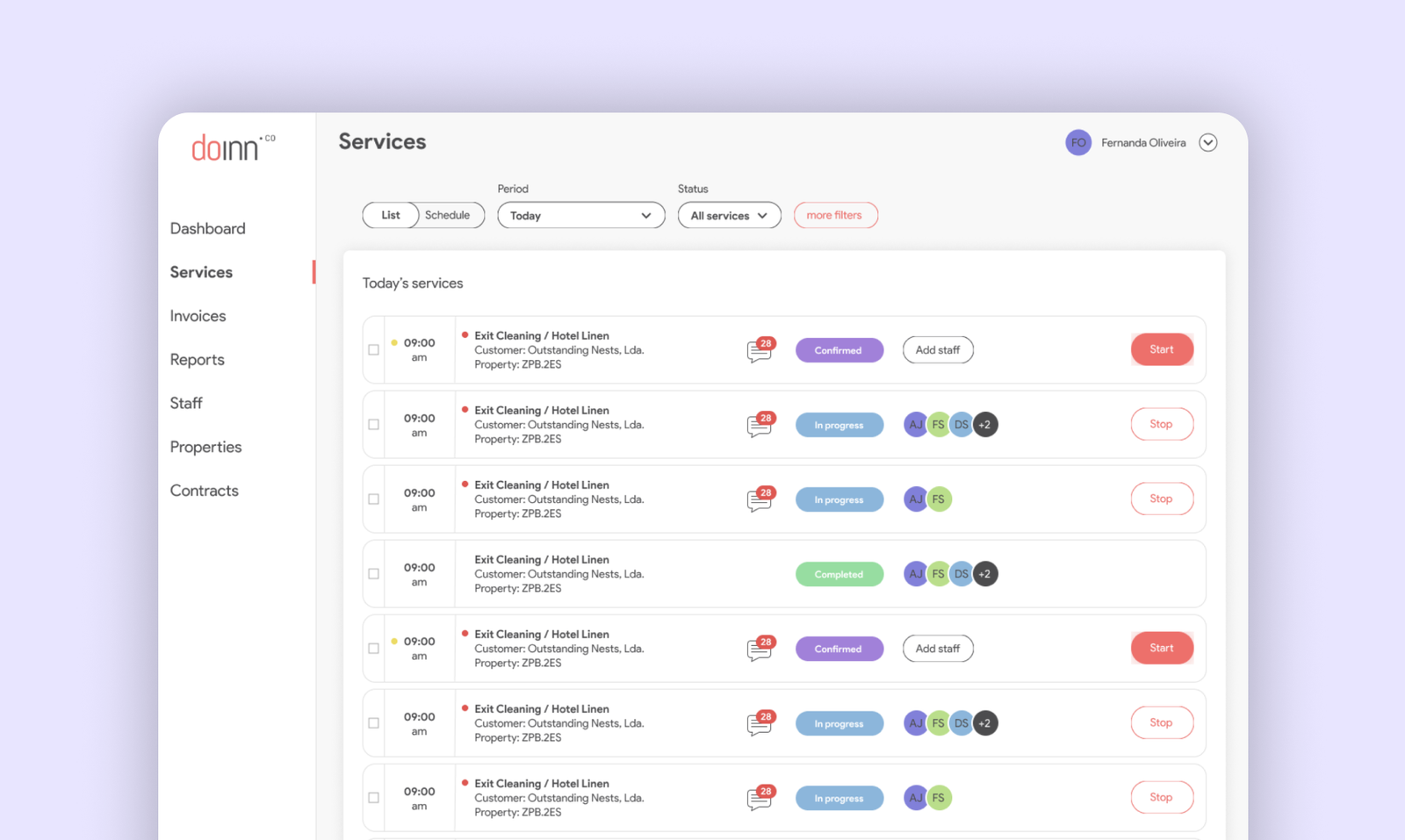Show +2 more staff in the topmost In progress row

tap(985, 425)
